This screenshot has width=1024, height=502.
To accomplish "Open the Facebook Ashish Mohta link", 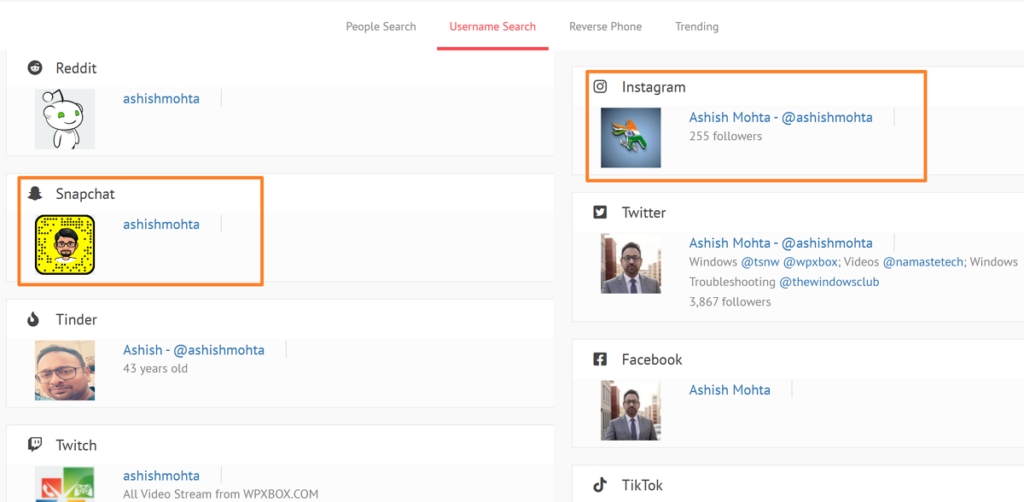I will point(729,390).
